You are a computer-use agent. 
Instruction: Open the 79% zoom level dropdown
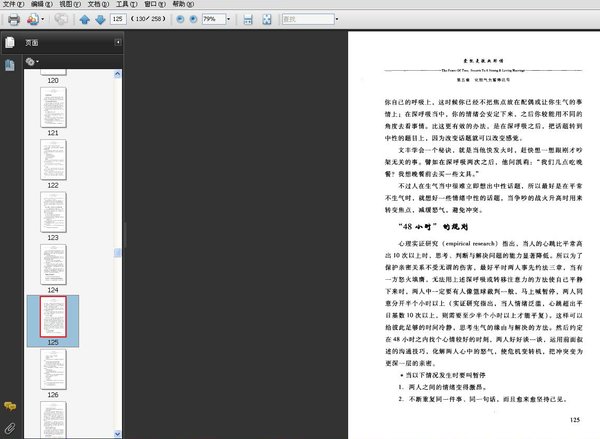pyautogui.click(x=229, y=19)
